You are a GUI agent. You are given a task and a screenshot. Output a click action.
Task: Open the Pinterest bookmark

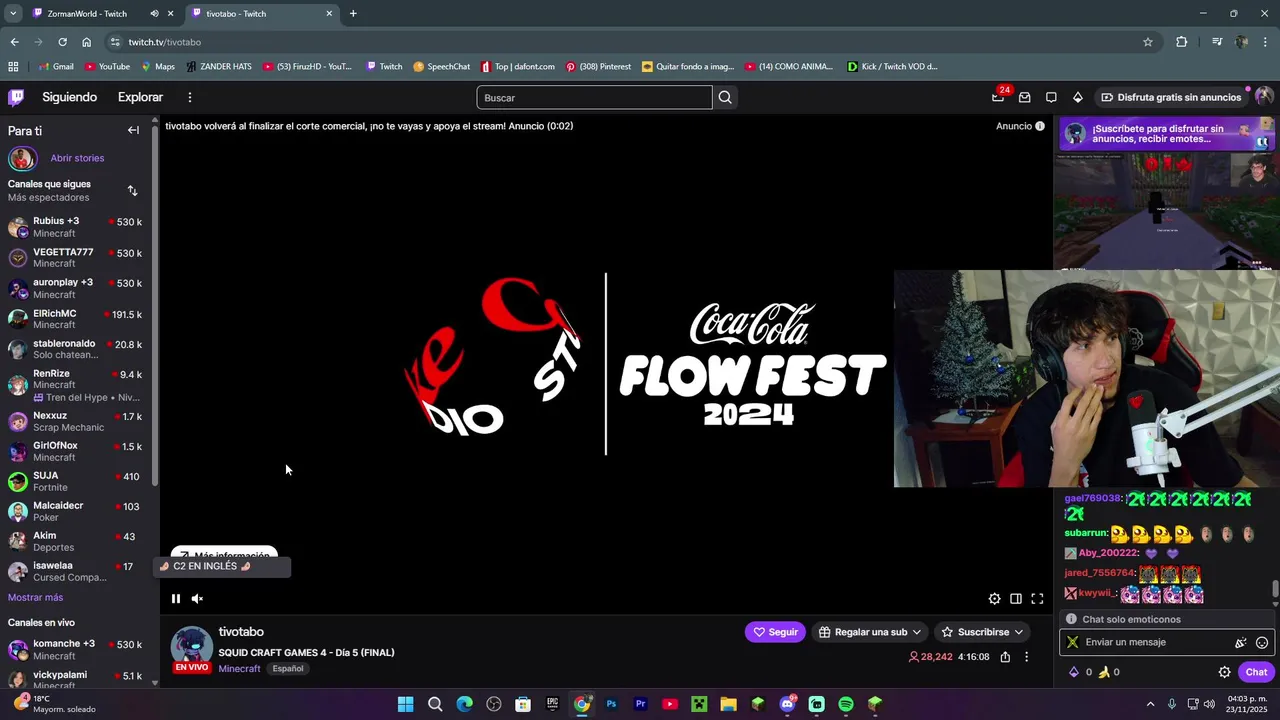point(598,66)
